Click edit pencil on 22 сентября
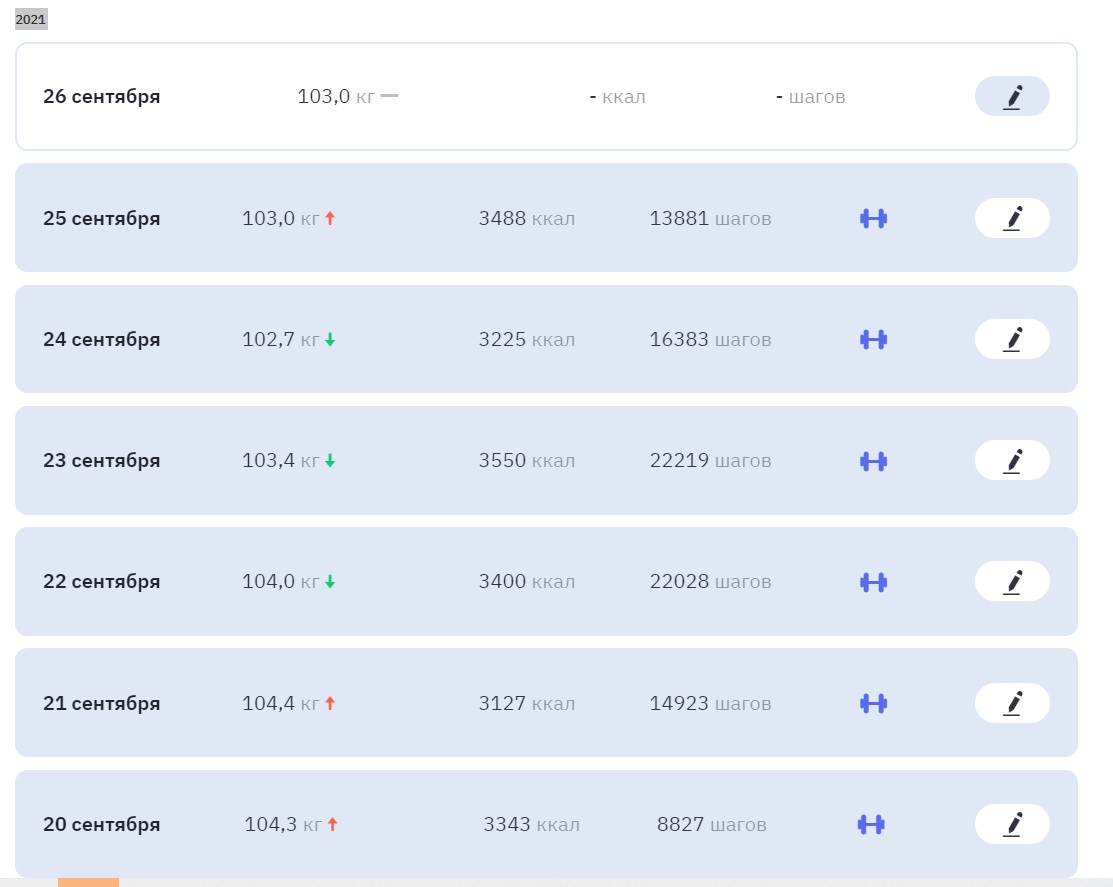 (1011, 582)
